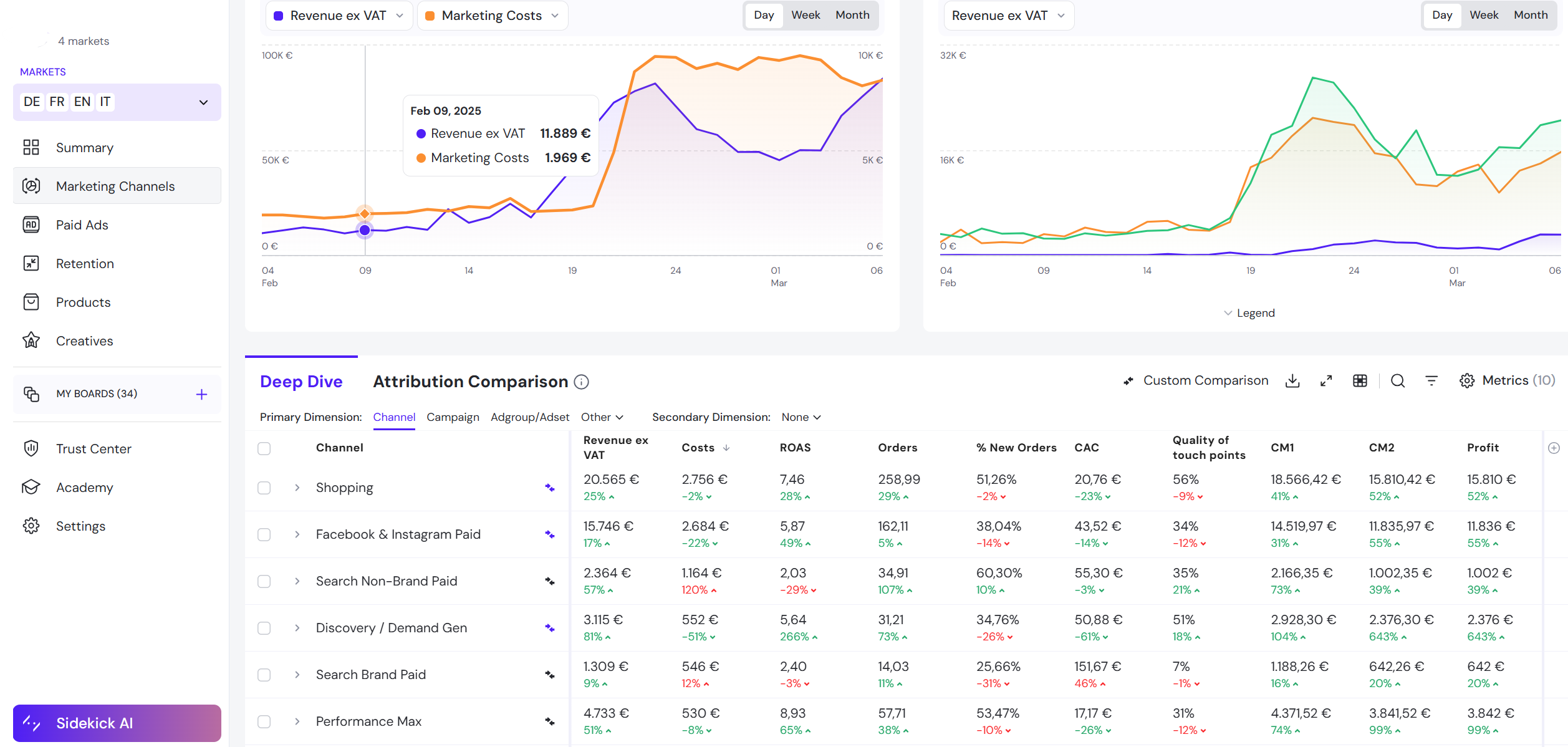Click the plus icon beside My Boards

point(201,394)
